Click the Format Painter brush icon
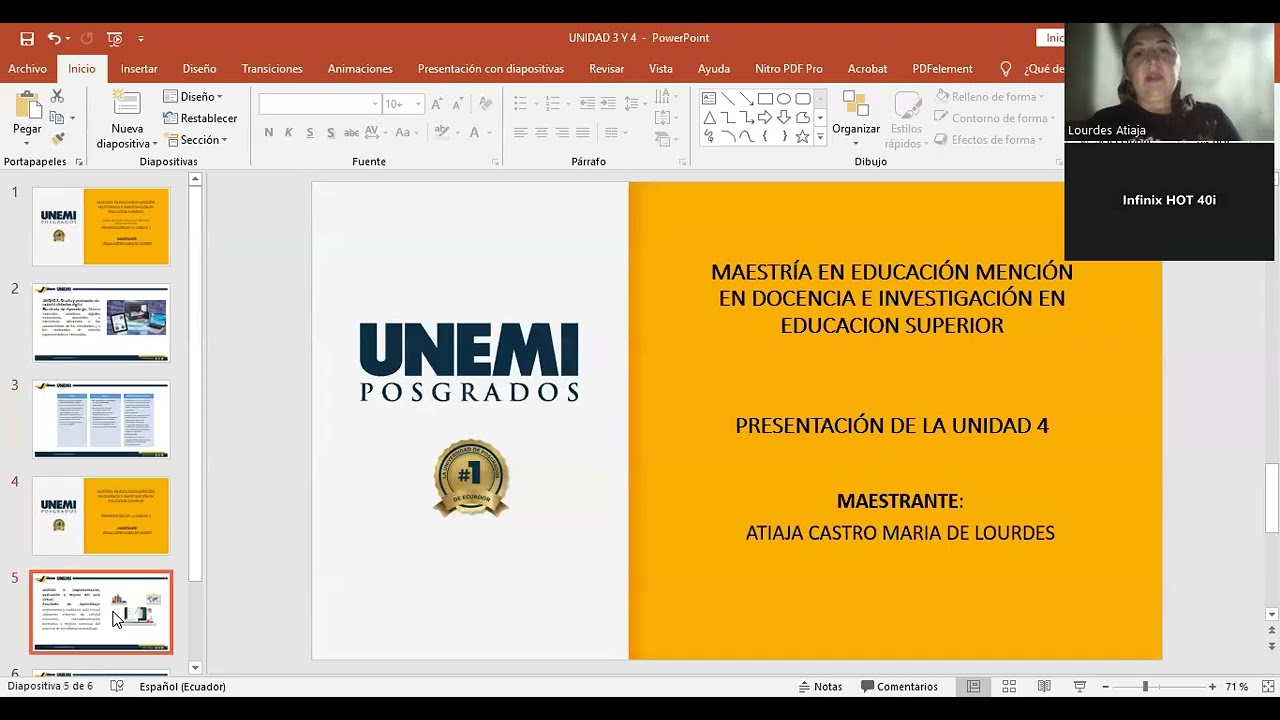This screenshot has height=720, width=1280. click(x=57, y=139)
